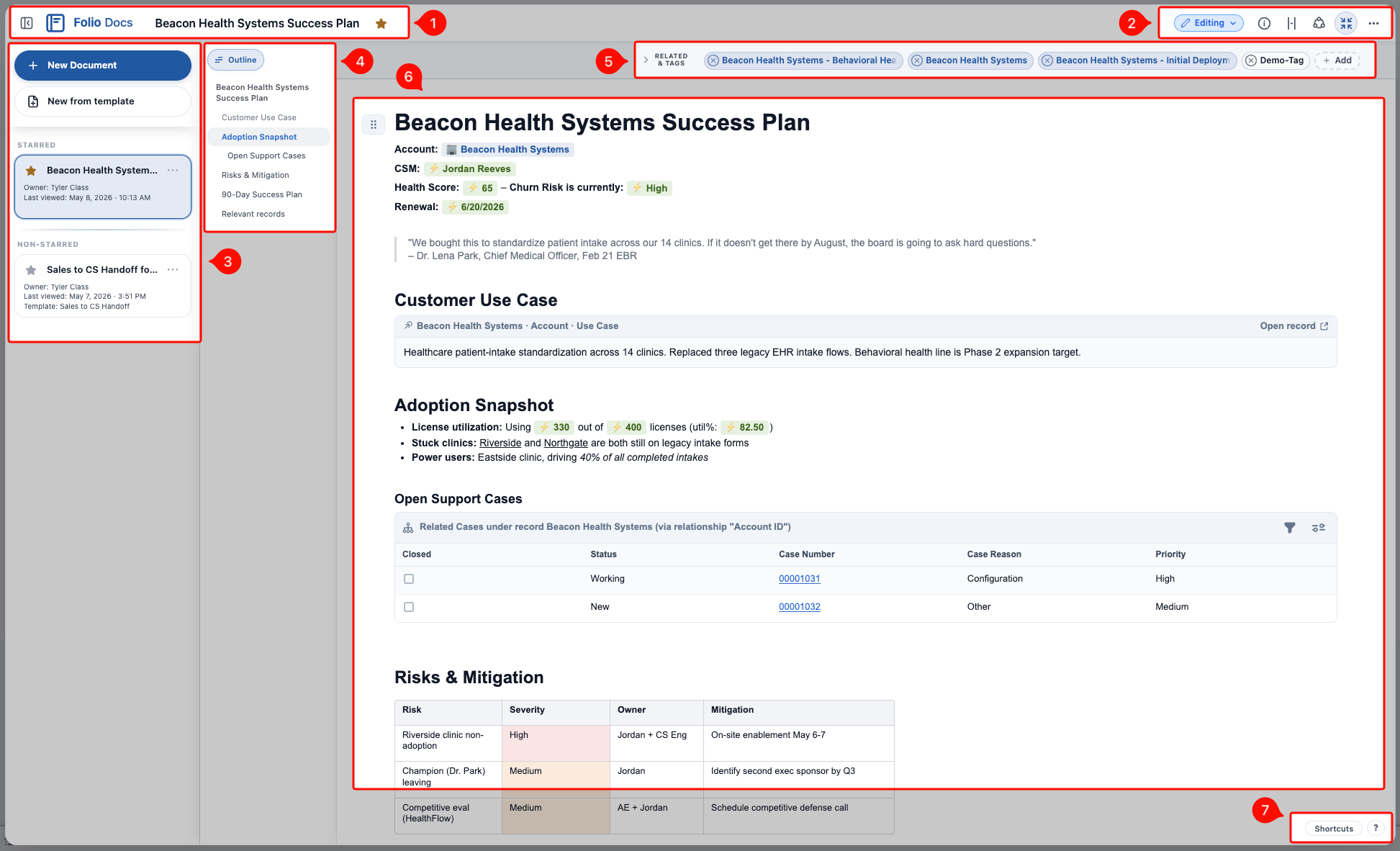Remove the Demo-Tag chip
1400x851 pixels.
[x=1251, y=60]
